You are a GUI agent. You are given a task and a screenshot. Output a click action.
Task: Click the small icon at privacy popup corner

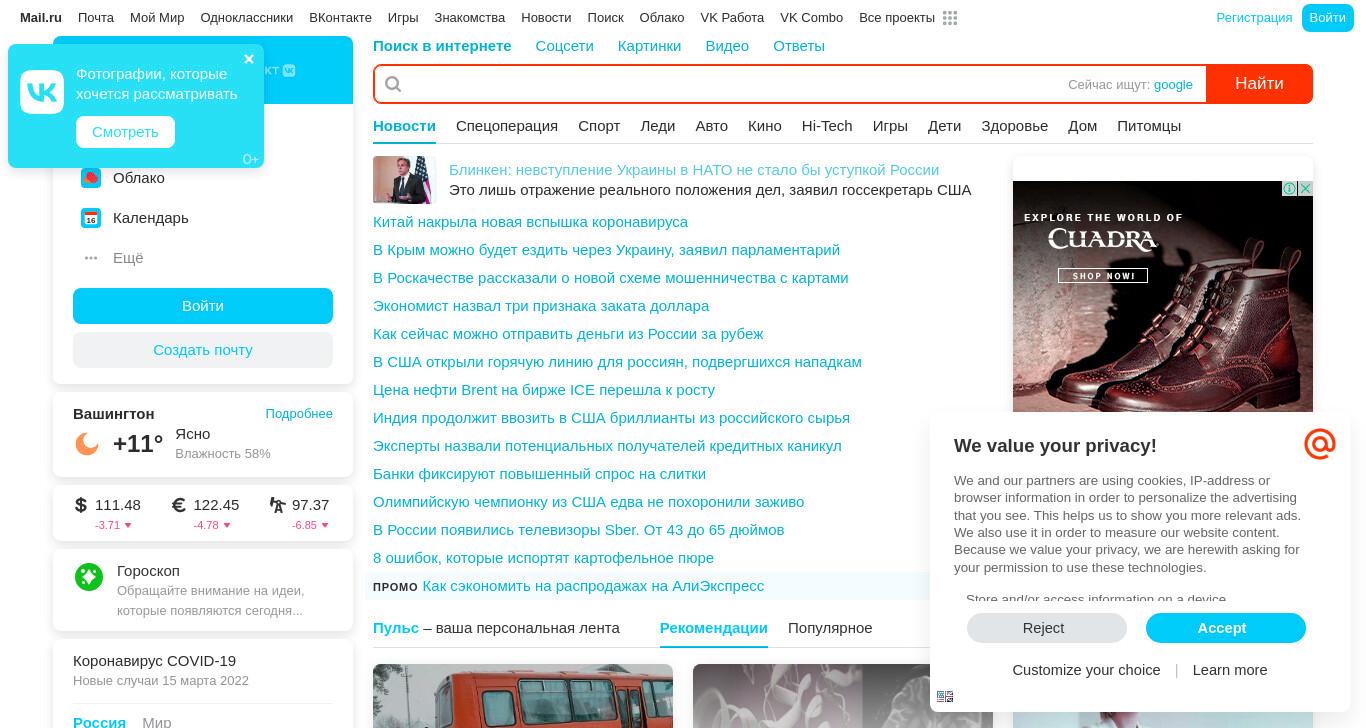click(945, 697)
